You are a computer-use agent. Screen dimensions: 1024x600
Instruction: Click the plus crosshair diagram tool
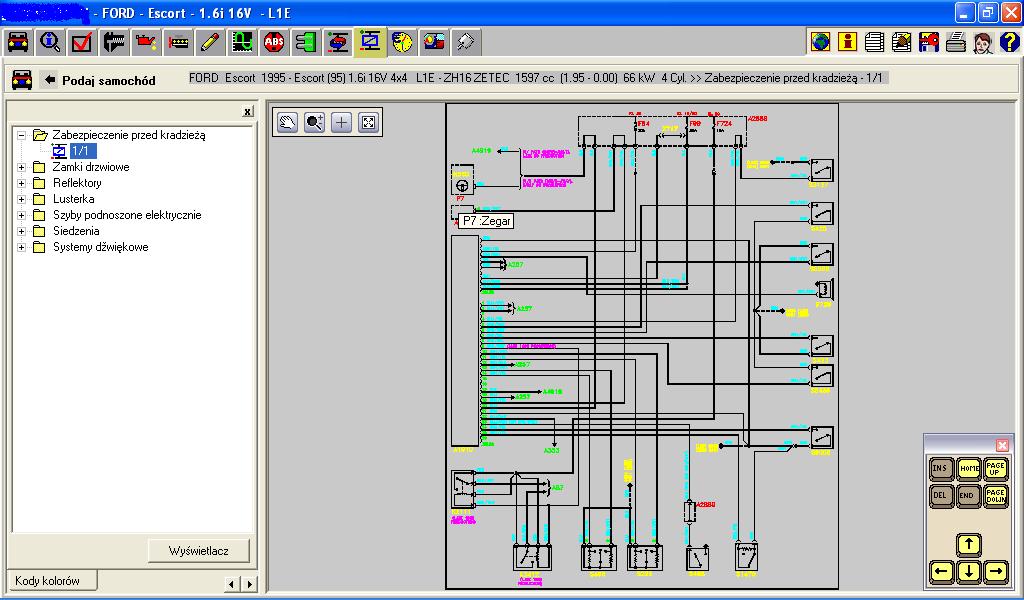tap(342, 122)
